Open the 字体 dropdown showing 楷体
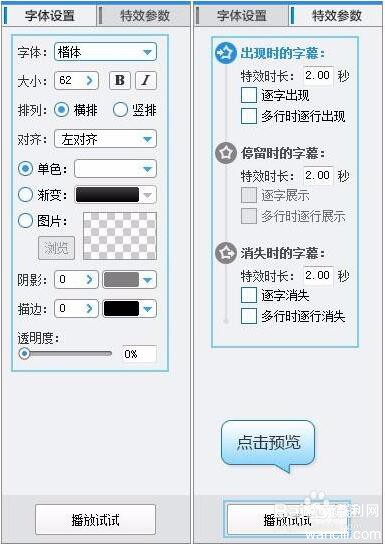Viewport: 385px width, 545px height. (x=105, y=52)
